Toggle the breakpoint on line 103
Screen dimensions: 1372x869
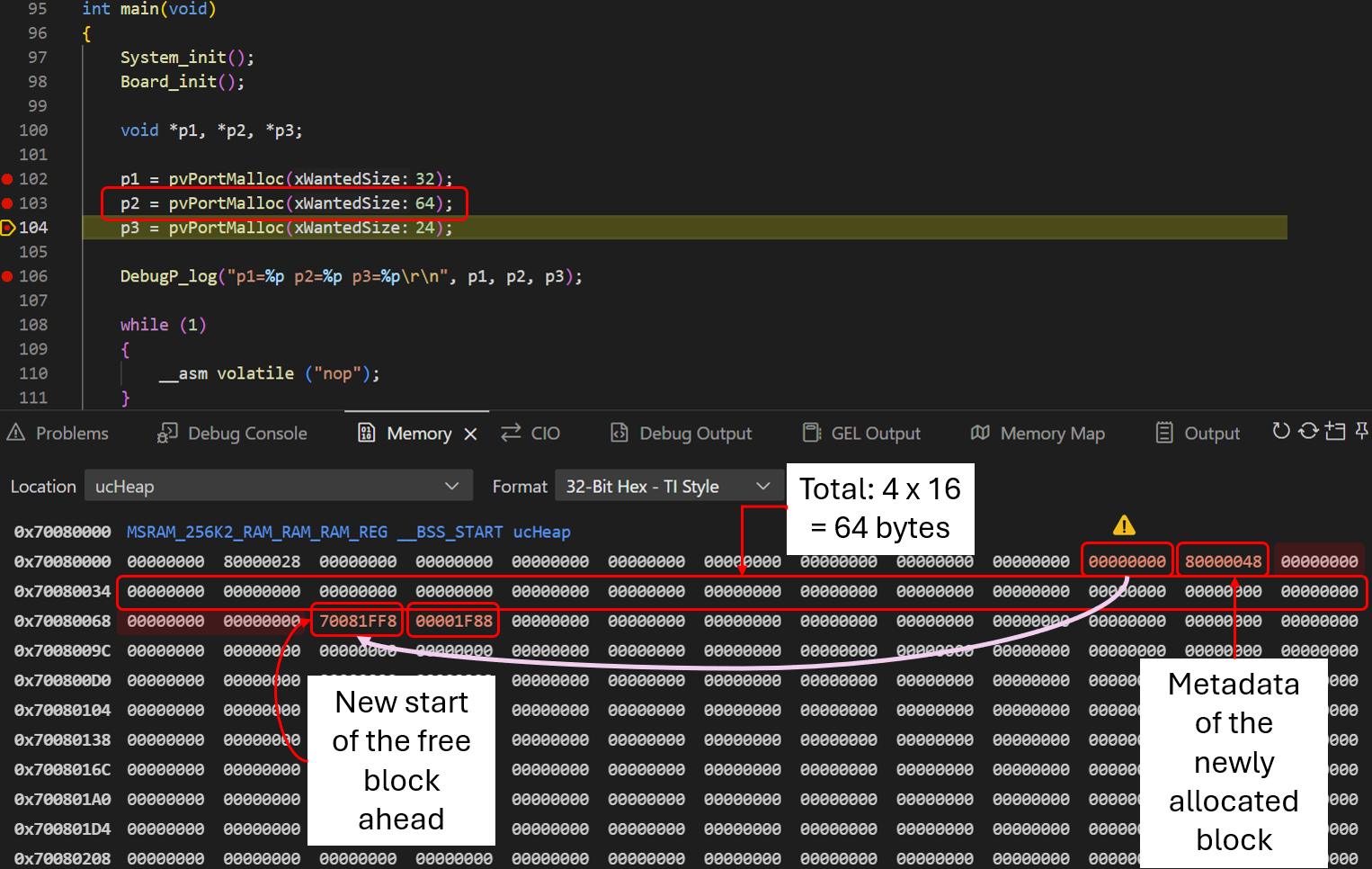7,203
